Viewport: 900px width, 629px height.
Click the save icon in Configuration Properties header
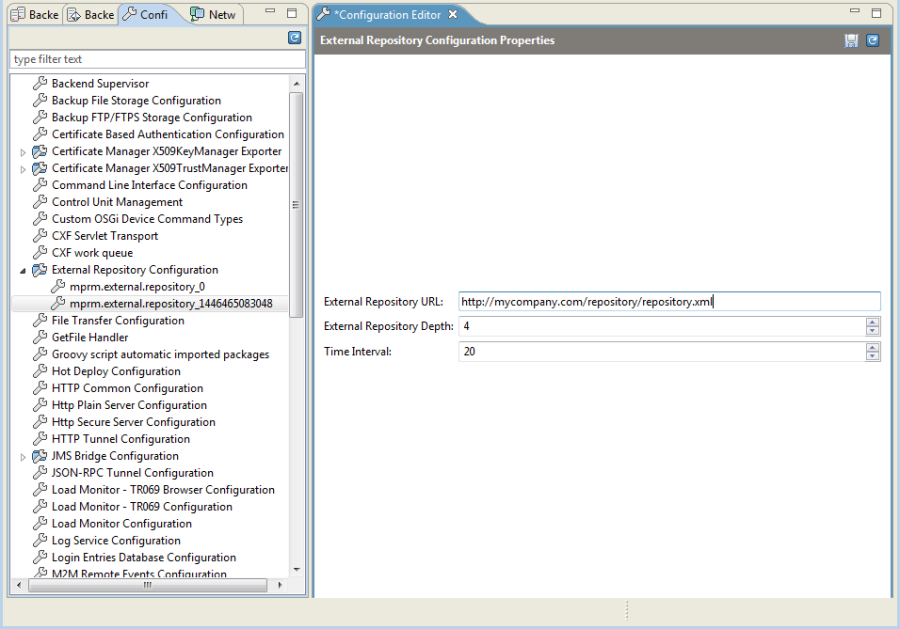[x=851, y=40]
